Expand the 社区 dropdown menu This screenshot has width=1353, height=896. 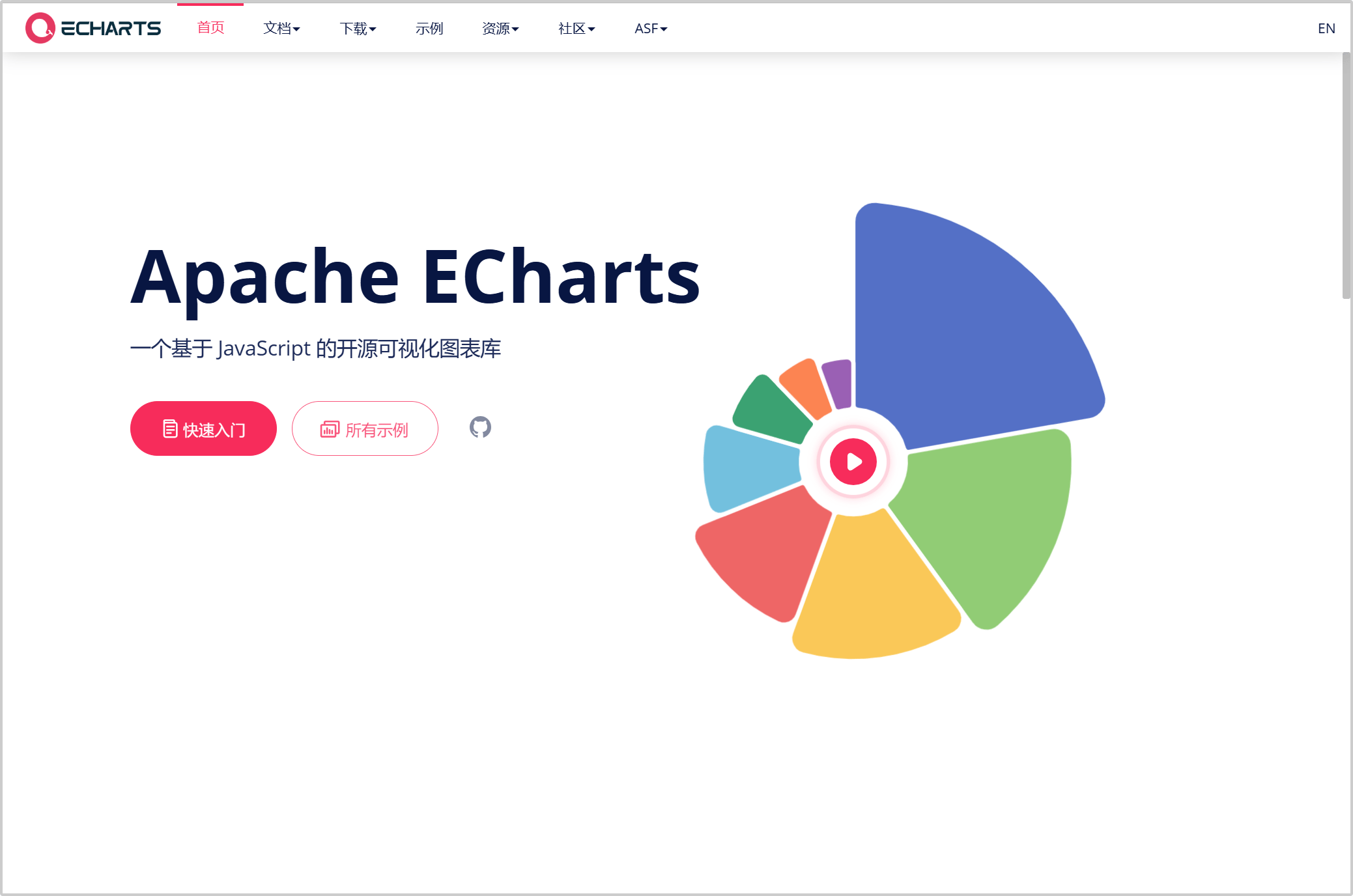point(577,29)
